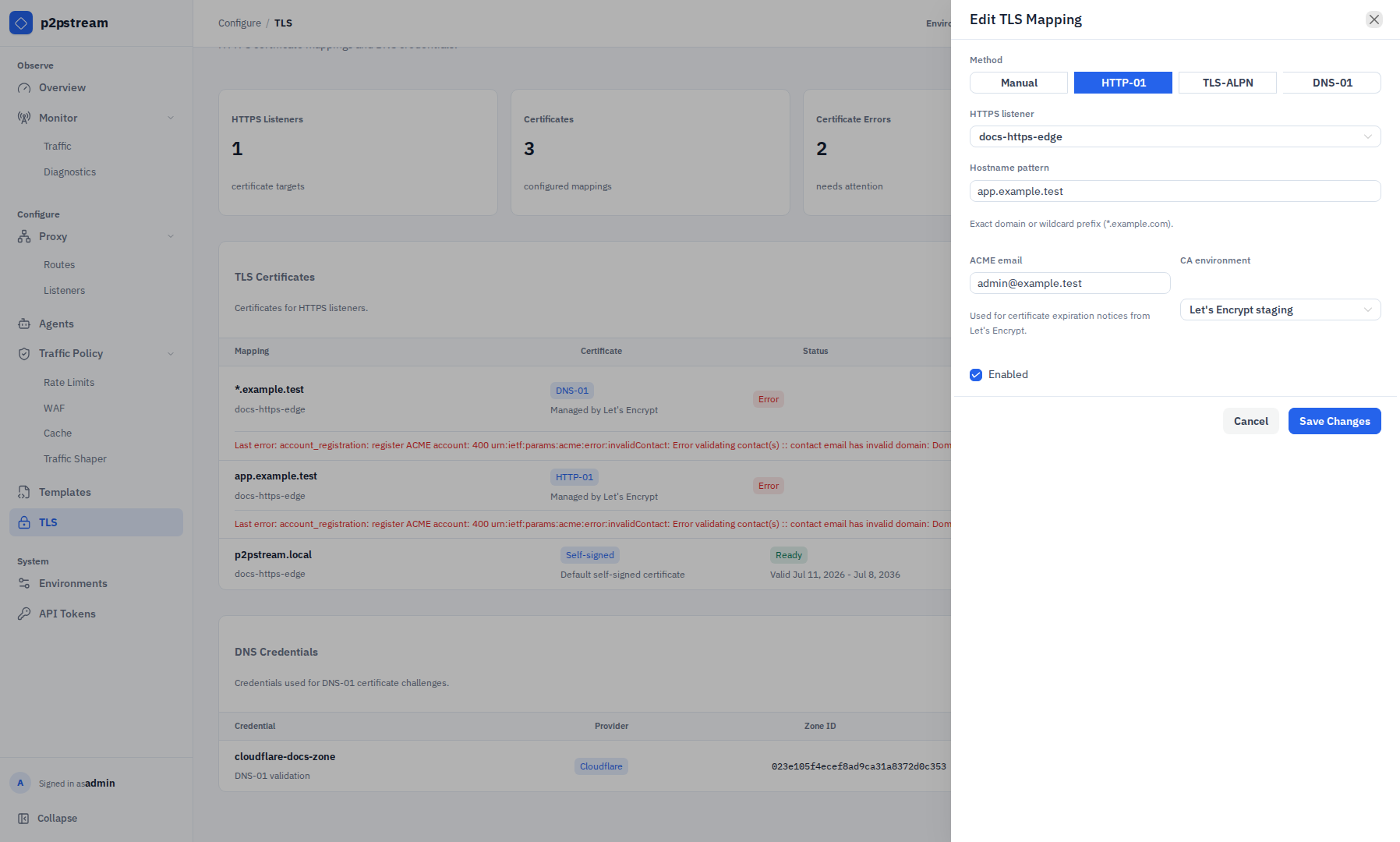Click the Hostname pattern input field

pyautogui.click(x=1175, y=191)
